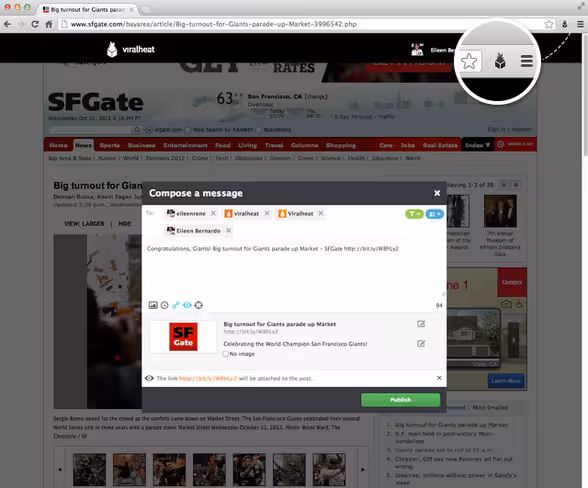
Task: Click the SFGate site search input field
Action: 90,130
